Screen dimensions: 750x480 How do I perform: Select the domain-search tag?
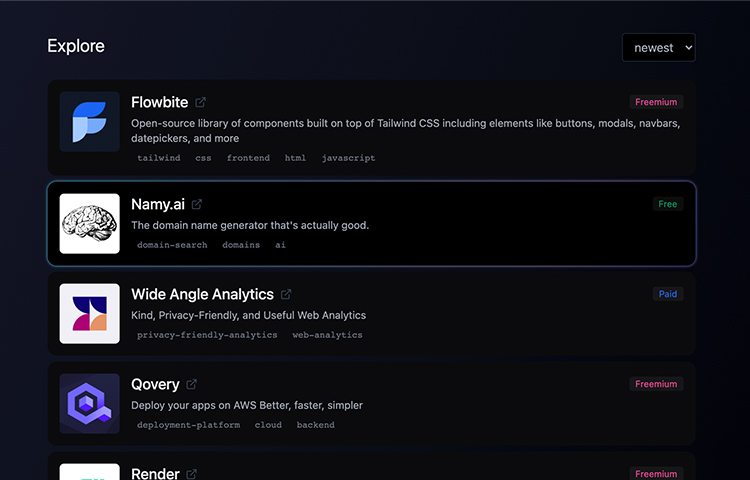(x=172, y=245)
